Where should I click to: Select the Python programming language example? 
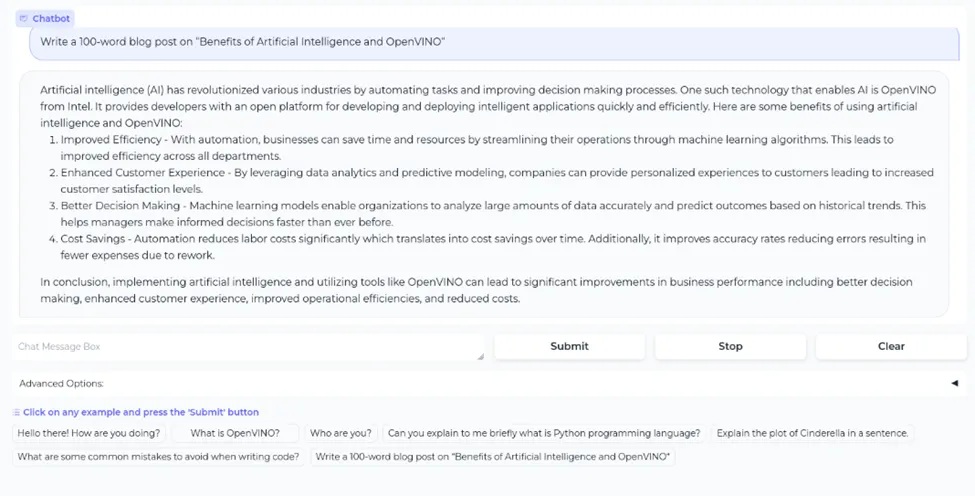click(x=544, y=433)
